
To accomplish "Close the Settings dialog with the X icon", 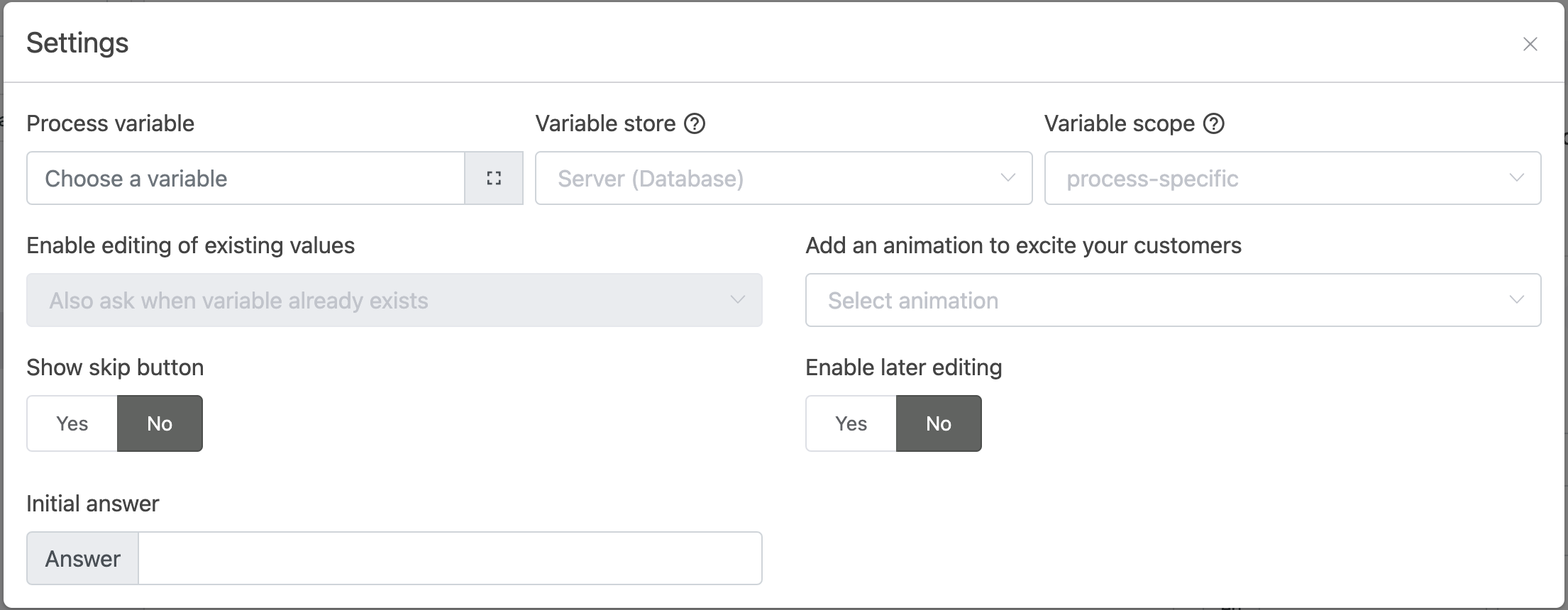I will [1530, 44].
